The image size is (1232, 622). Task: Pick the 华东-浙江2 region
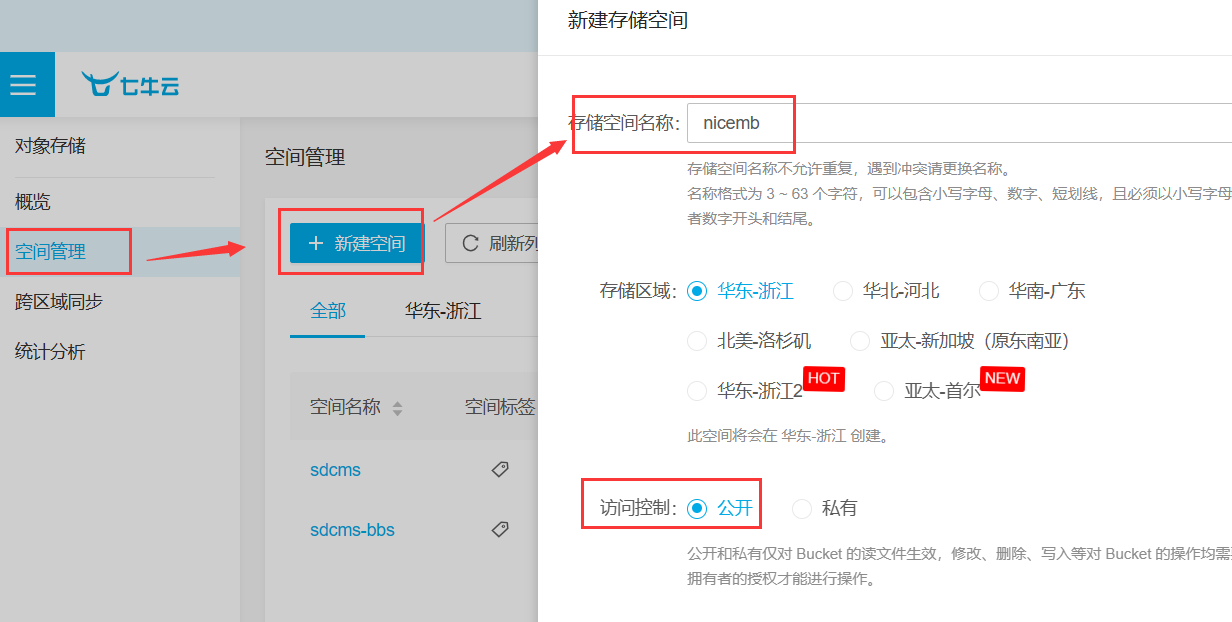698,391
